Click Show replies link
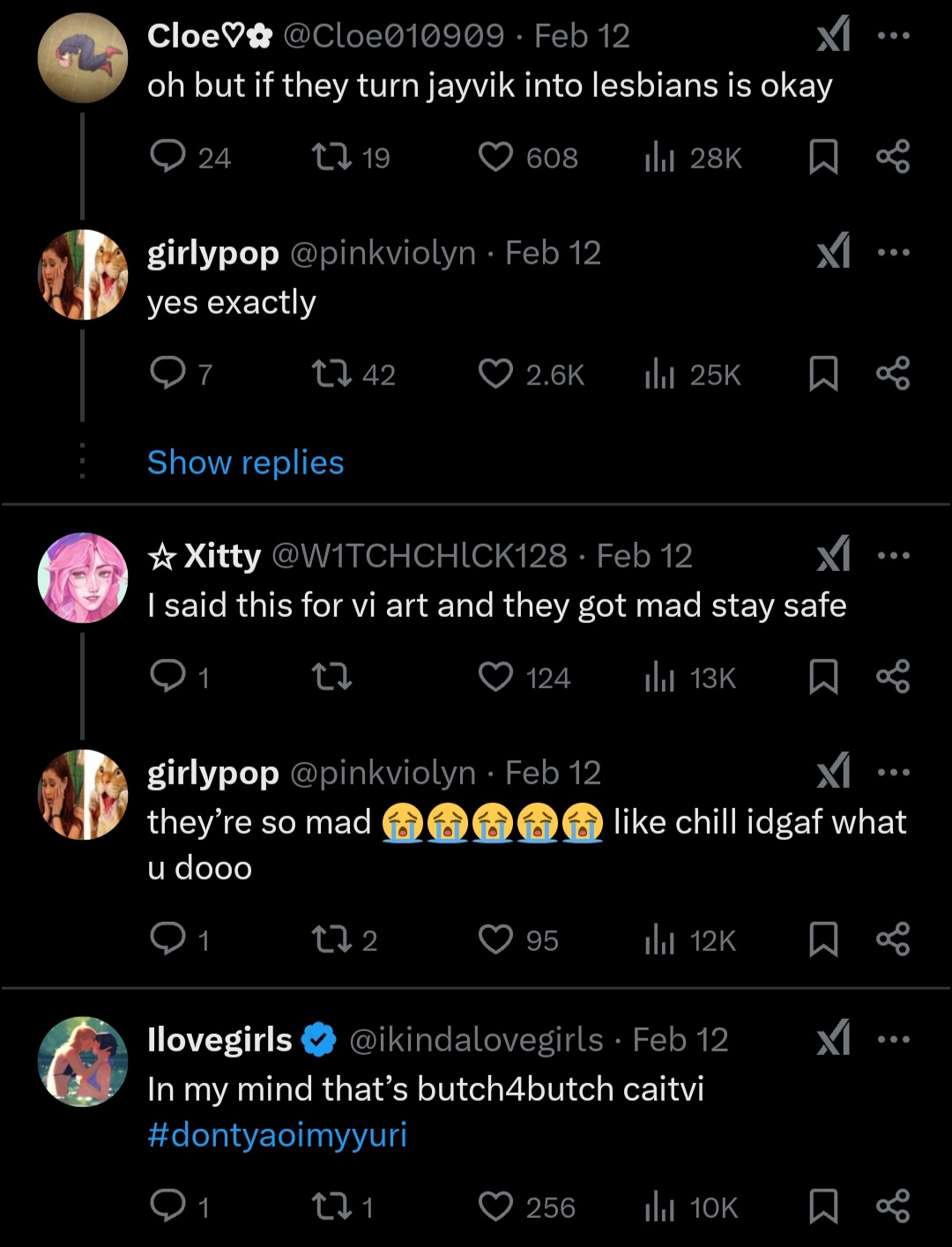Image resolution: width=952 pixels, height=1247 pixels. (245, 463)
